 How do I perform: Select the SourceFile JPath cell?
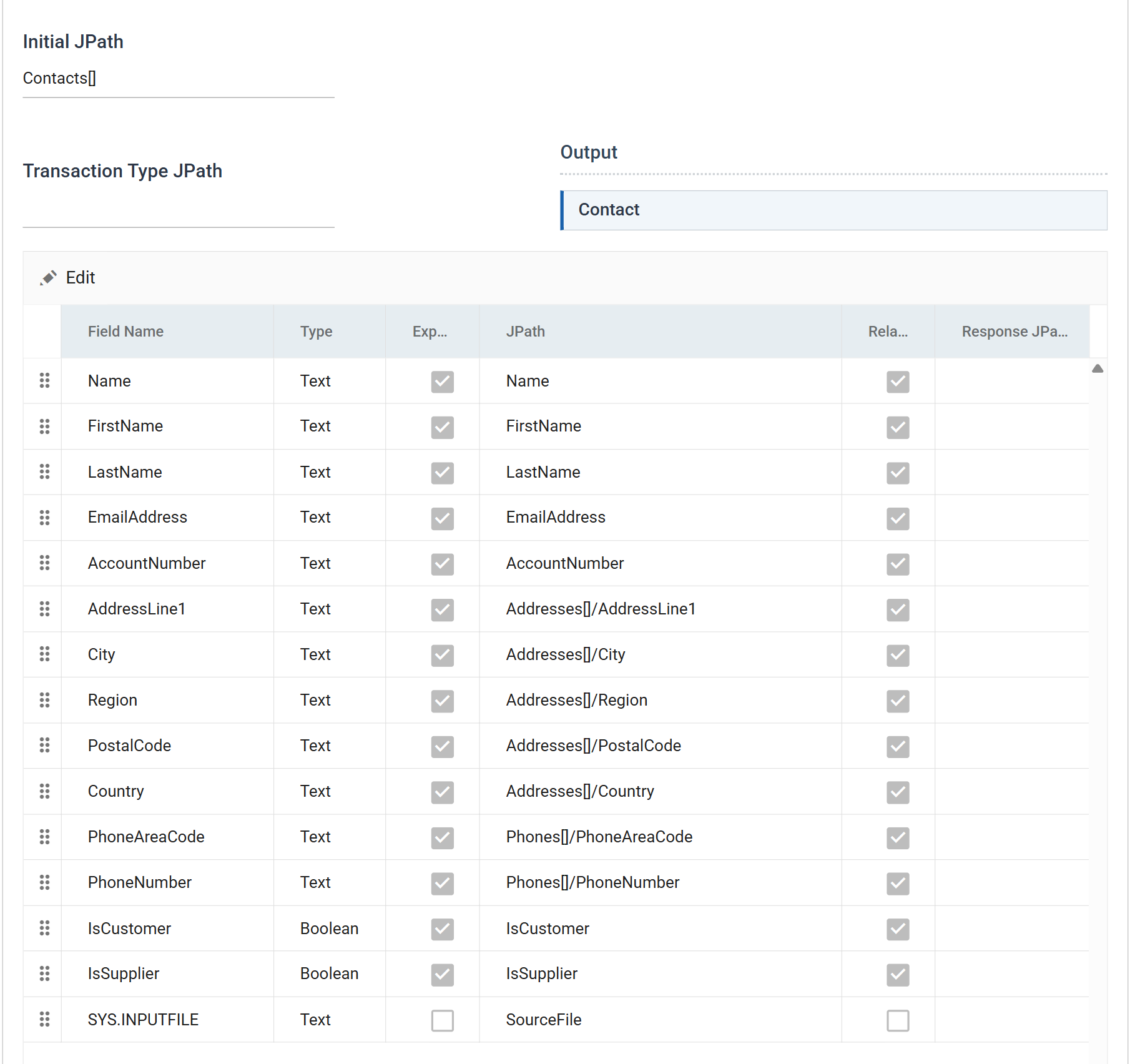[661, 1020]
